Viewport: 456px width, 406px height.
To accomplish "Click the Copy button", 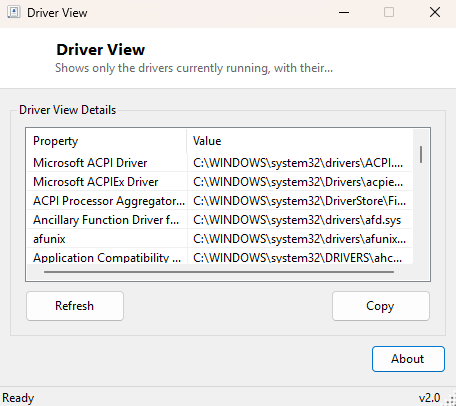I will [x=381, y=306].
